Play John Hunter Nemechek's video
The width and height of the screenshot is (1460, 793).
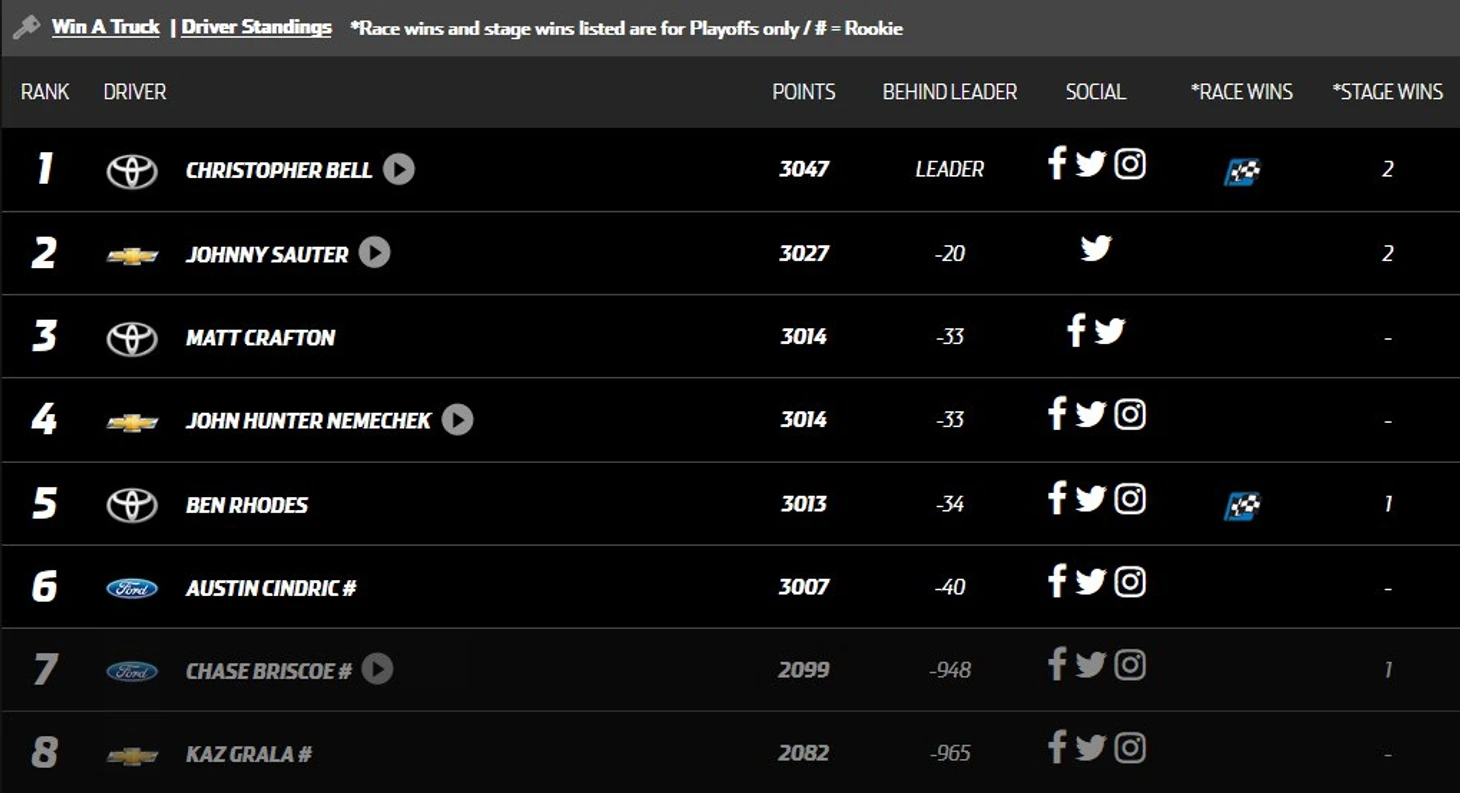click(457, 419)
